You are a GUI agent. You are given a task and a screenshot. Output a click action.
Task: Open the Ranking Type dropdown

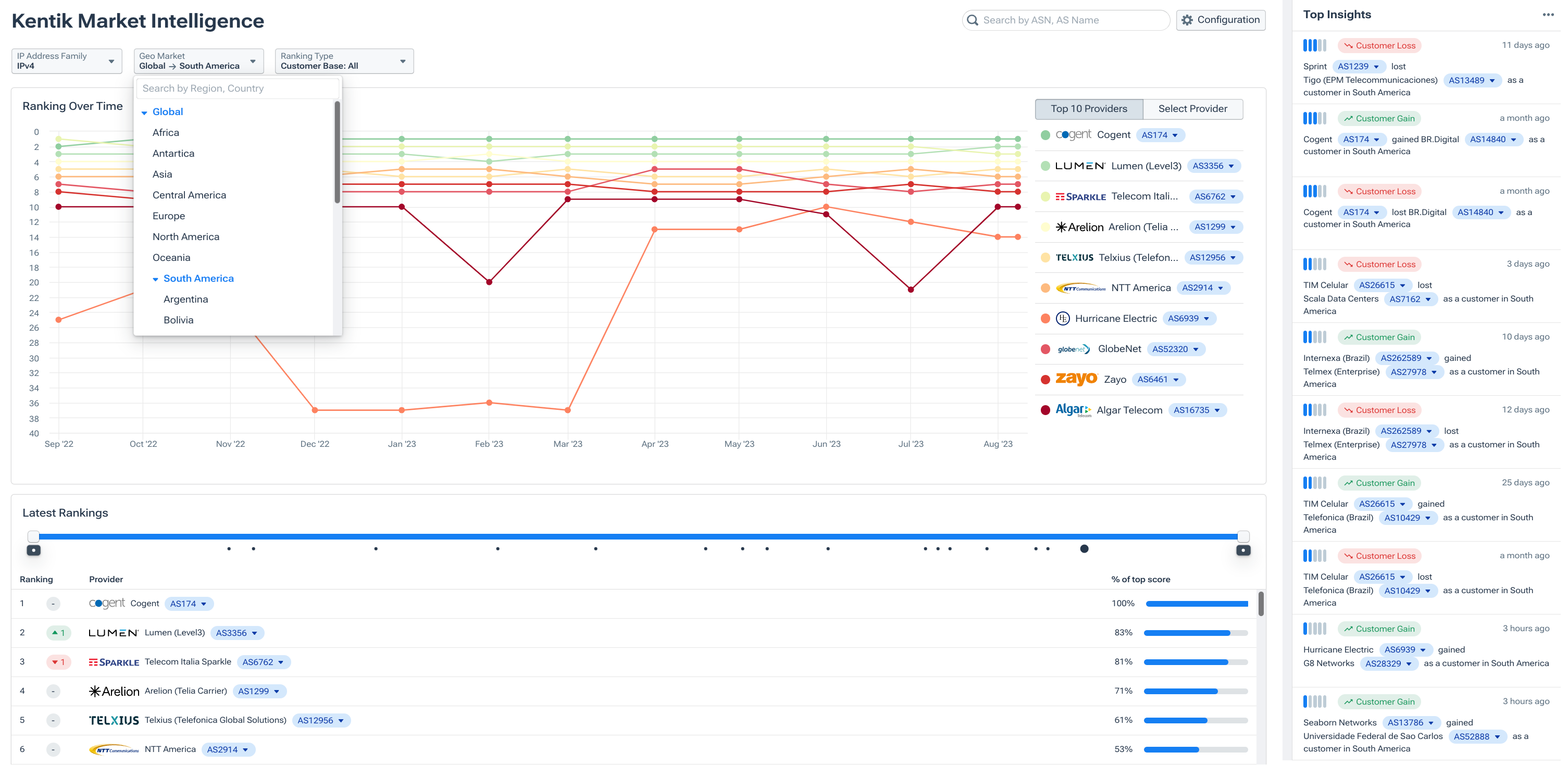tap(343, 60)
